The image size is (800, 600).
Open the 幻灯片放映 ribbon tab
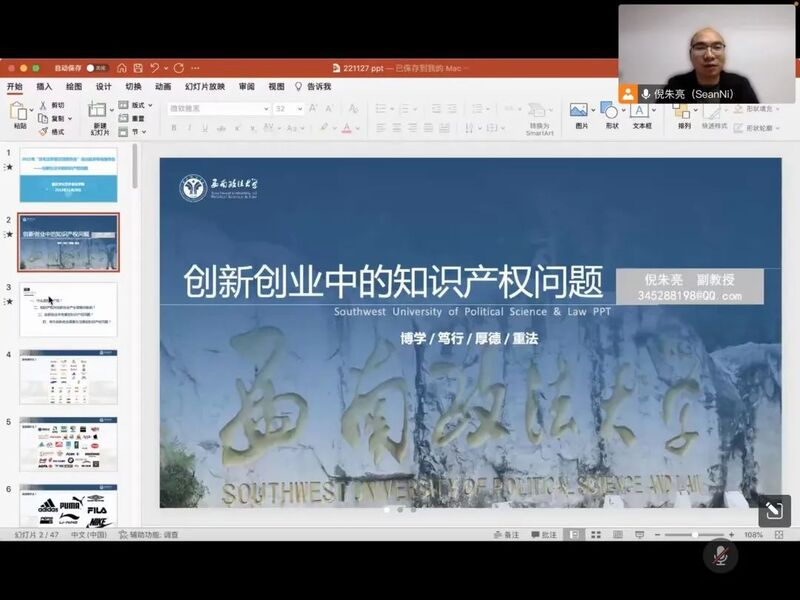[x=205, y=86]
